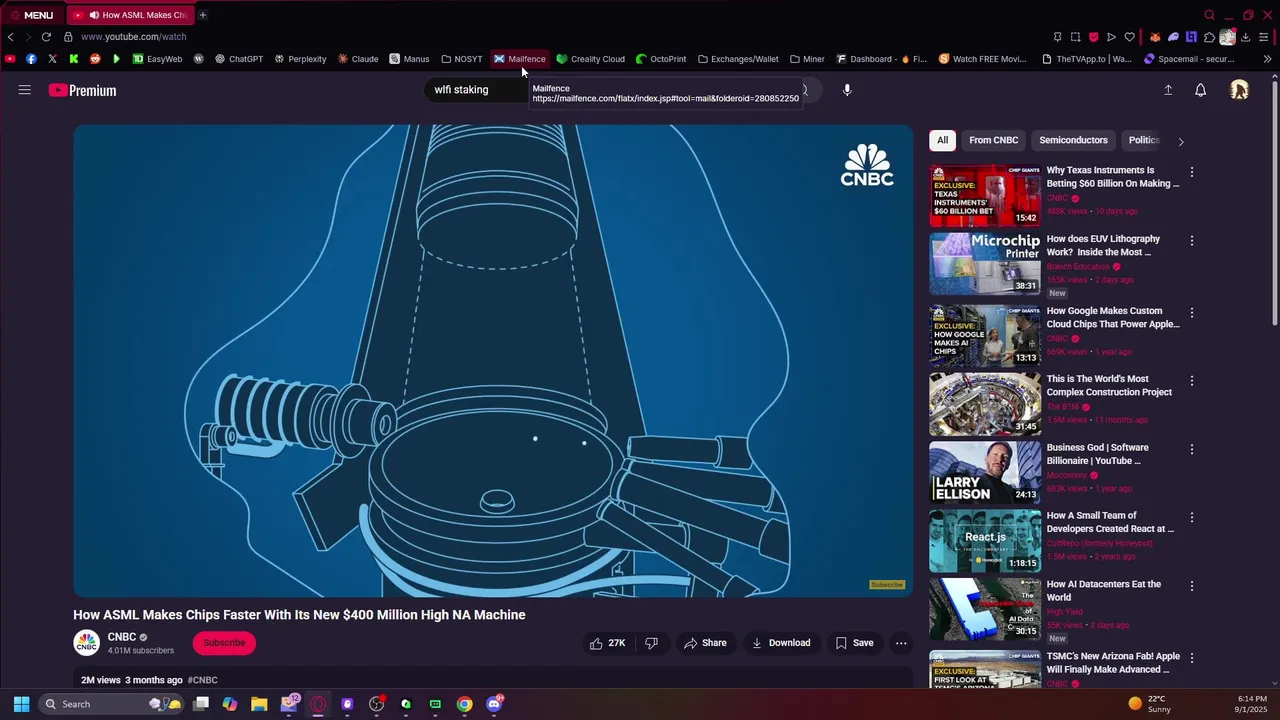1280x720 pixels.
Task: Open Reddit bookmark icon
Action: pos(95,59)
